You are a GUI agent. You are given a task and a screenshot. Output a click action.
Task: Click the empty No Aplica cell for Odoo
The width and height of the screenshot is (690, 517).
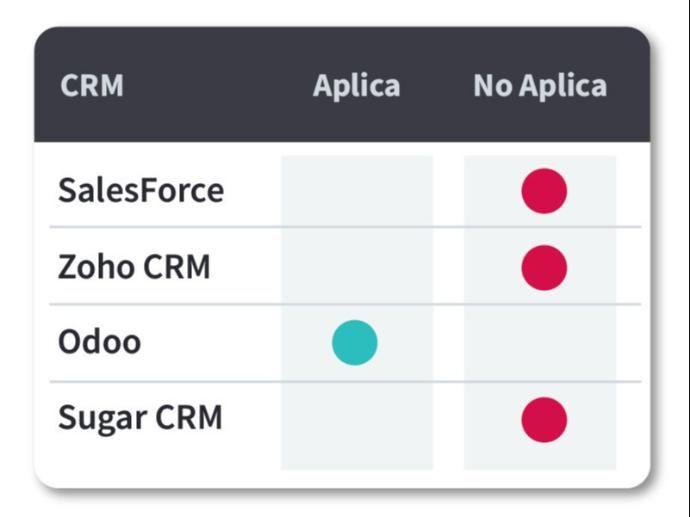(540, 342)
